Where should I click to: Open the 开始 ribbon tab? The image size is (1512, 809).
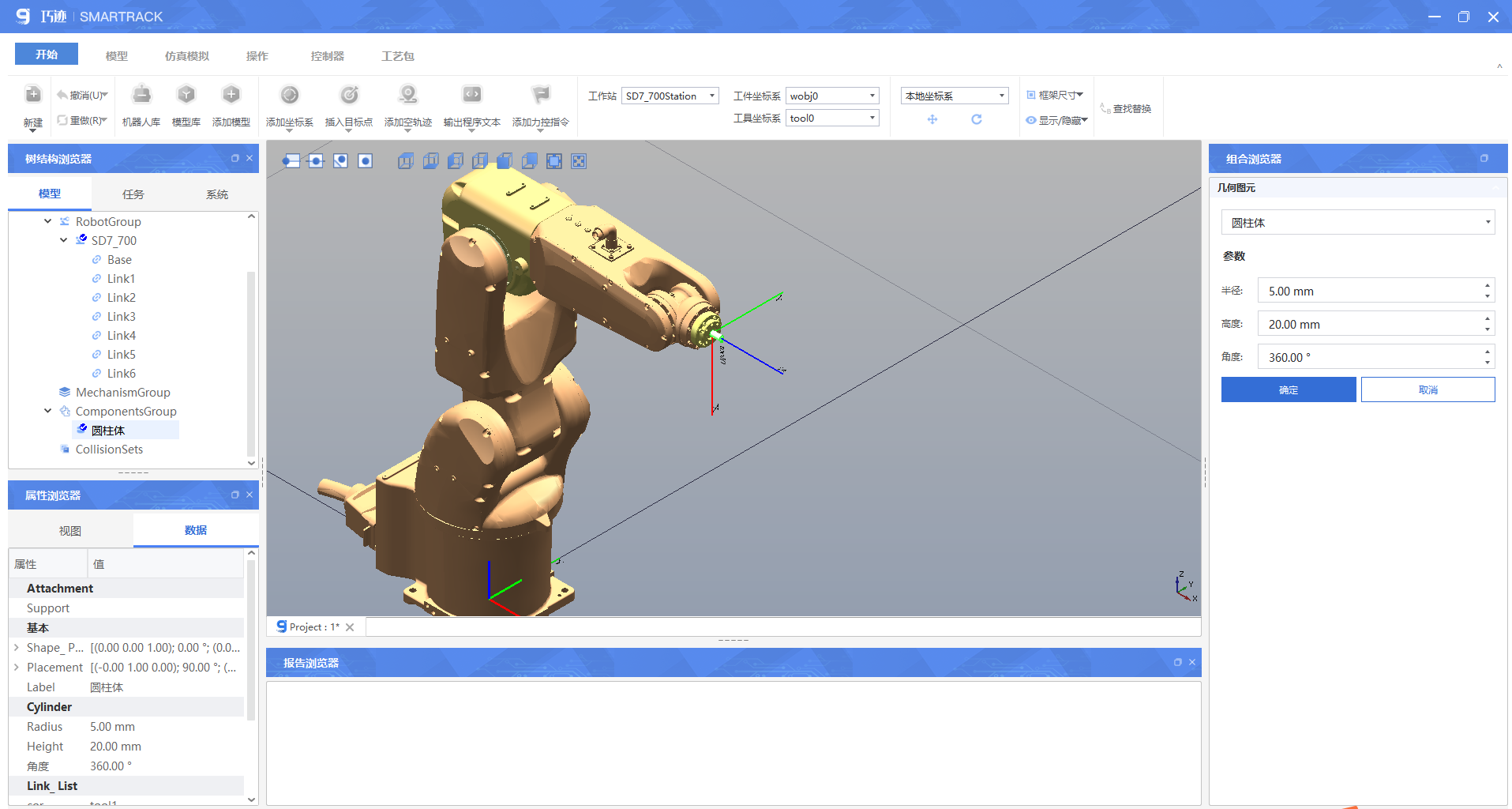pyautogui.click(x=47, y=55)
